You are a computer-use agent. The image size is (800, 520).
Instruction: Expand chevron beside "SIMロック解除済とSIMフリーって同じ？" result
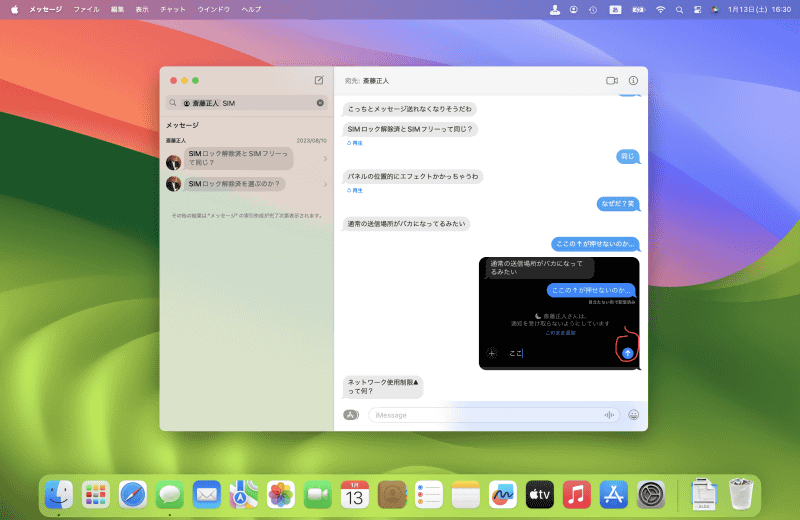point(325,159)
